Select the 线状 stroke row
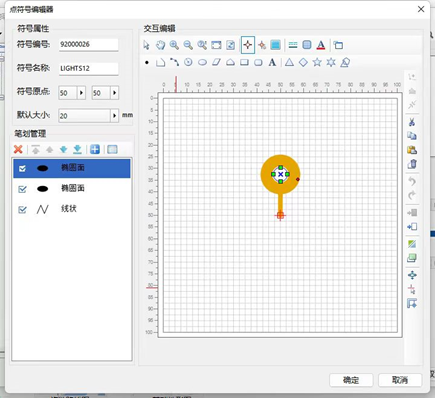 tap(72, 209)
